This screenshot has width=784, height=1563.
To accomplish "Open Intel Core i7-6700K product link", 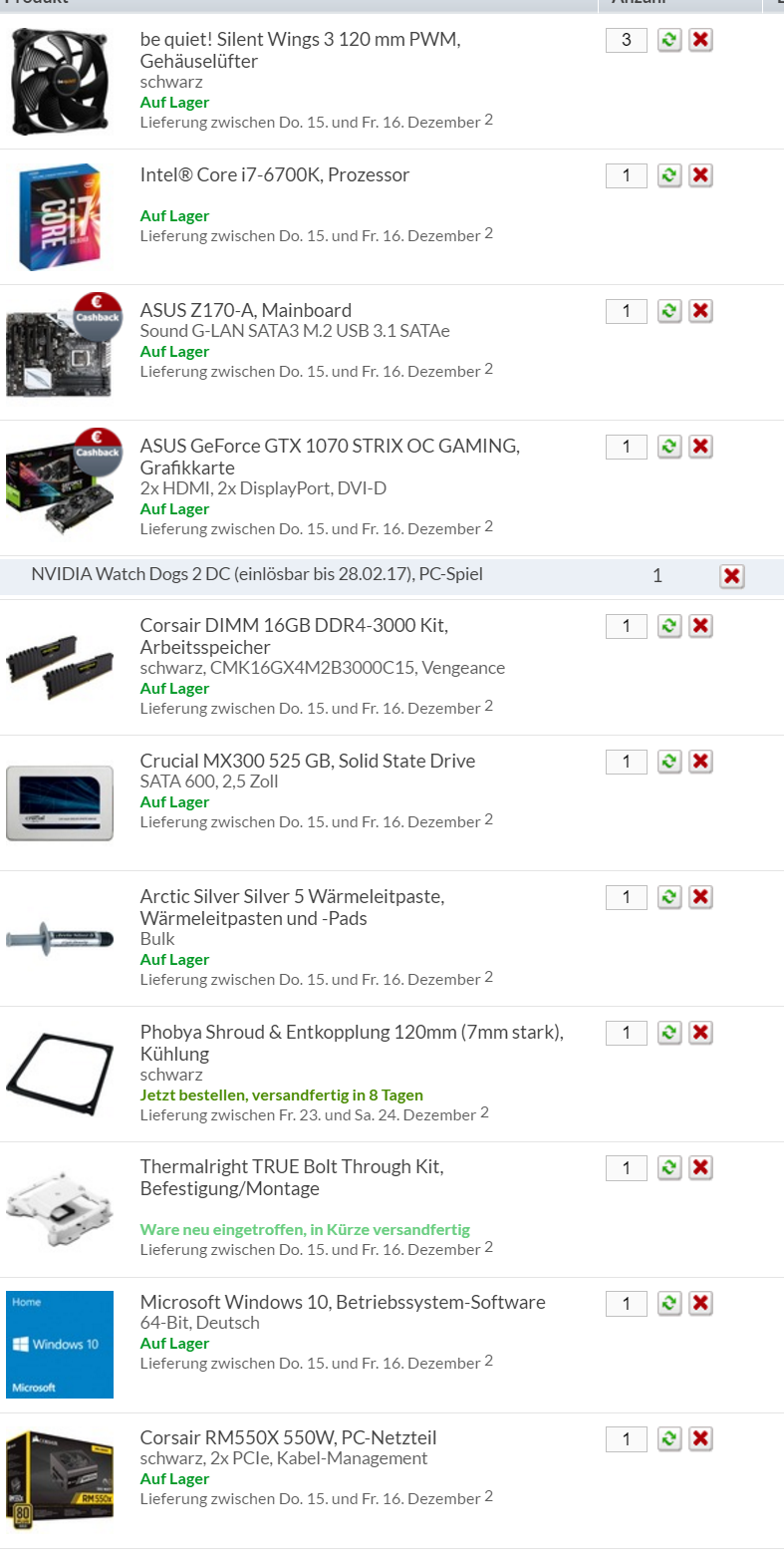I will click(x=275, y=174).
